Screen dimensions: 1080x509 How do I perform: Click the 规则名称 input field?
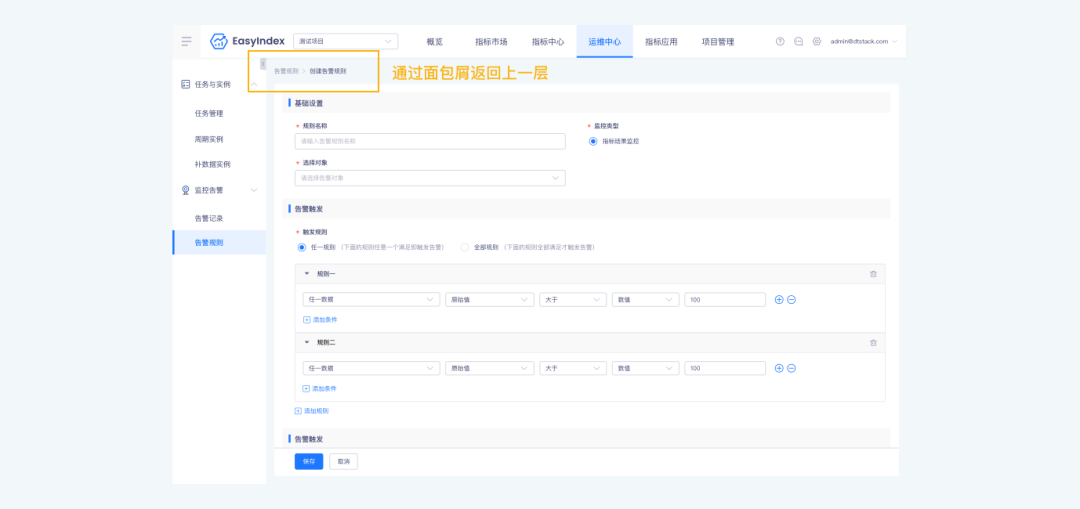[430, 141]
